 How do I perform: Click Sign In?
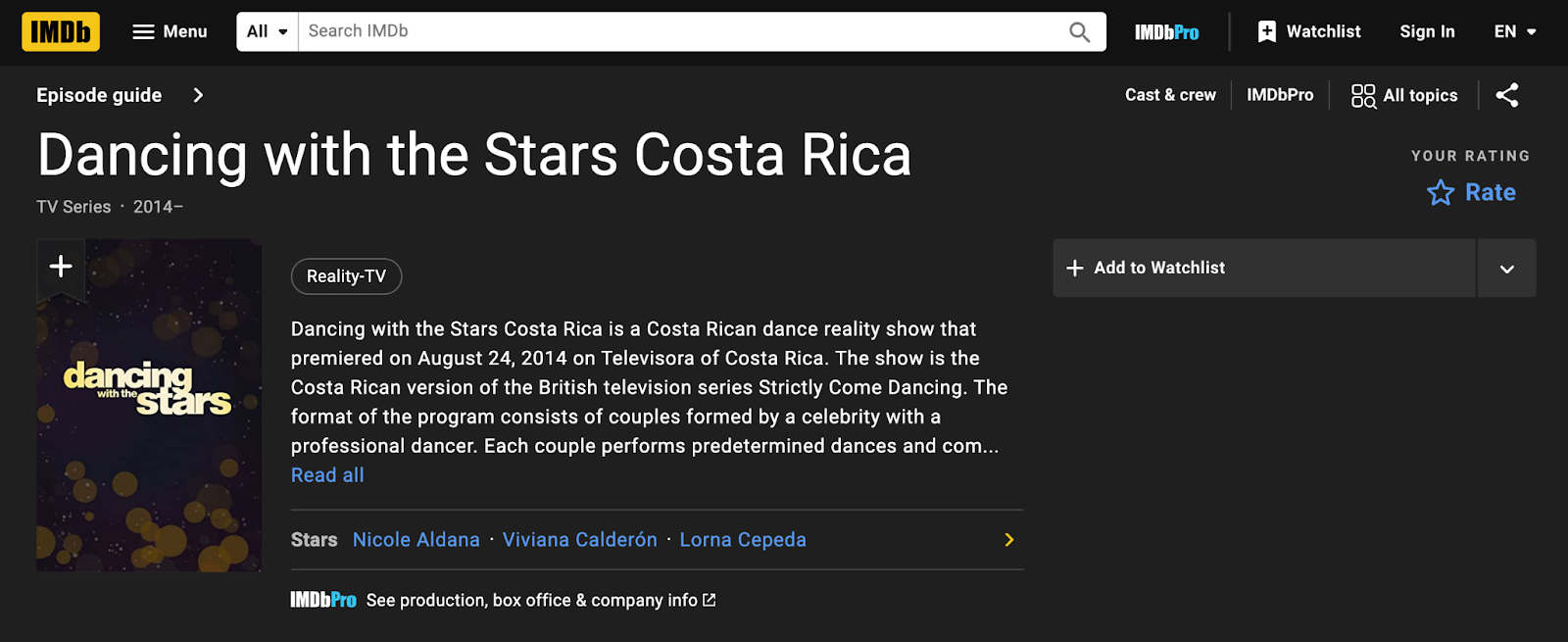tap(1427, 31)
